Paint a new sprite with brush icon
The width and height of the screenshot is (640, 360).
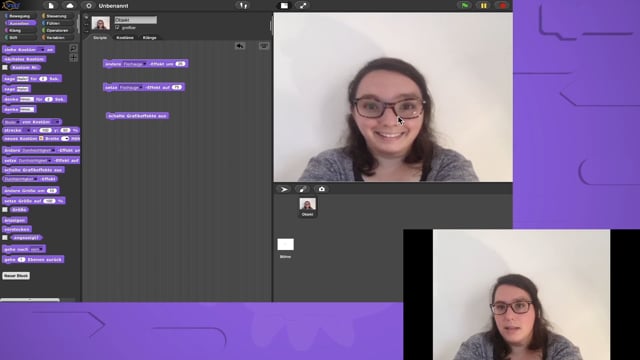click(x=302, y=189)
